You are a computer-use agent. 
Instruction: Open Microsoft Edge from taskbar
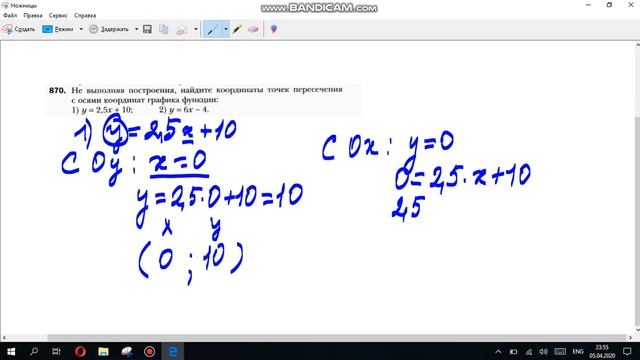click(173, 351)
